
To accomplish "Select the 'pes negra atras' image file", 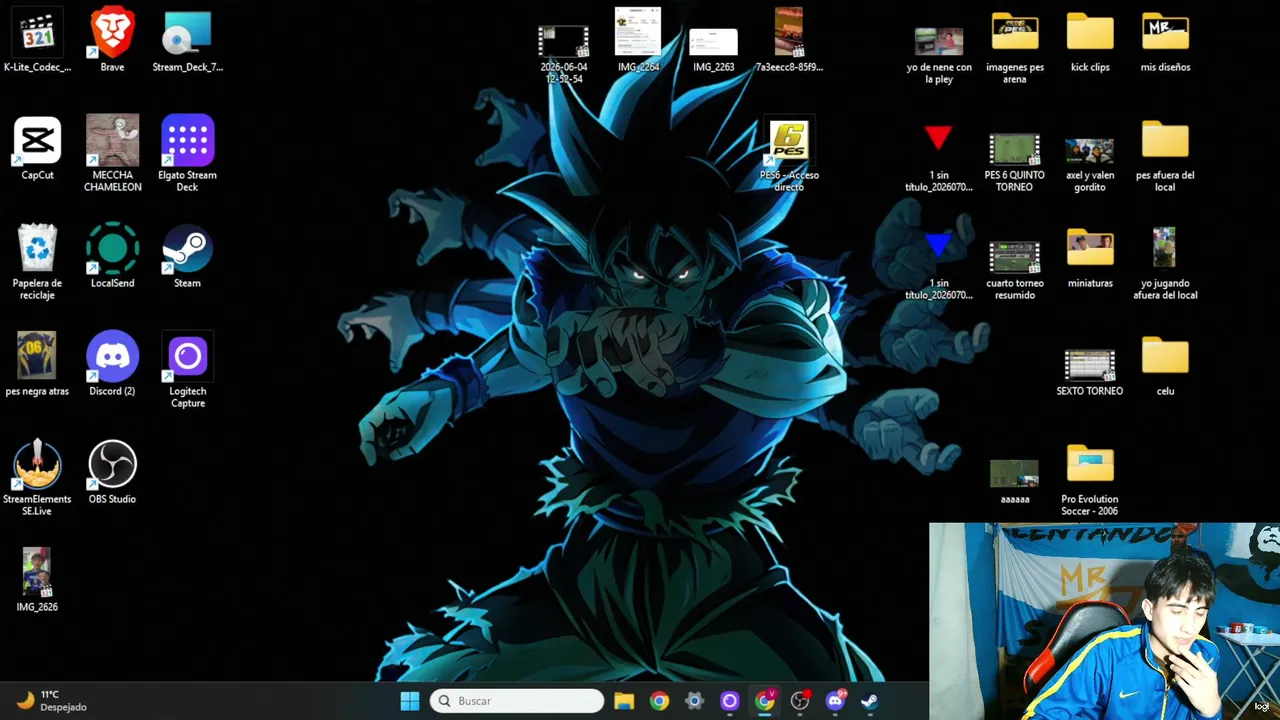I will (37, 366).
